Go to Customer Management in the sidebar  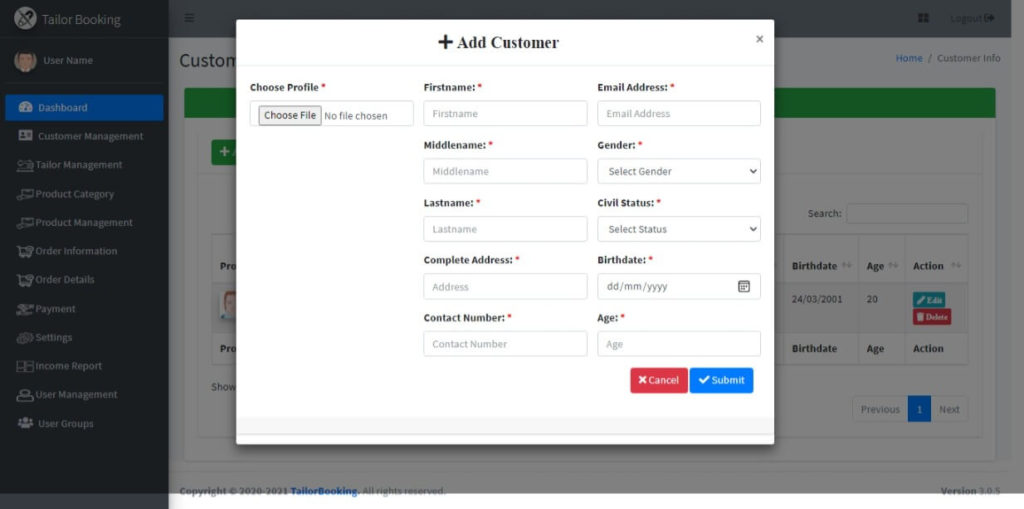[x=84, y=137]
